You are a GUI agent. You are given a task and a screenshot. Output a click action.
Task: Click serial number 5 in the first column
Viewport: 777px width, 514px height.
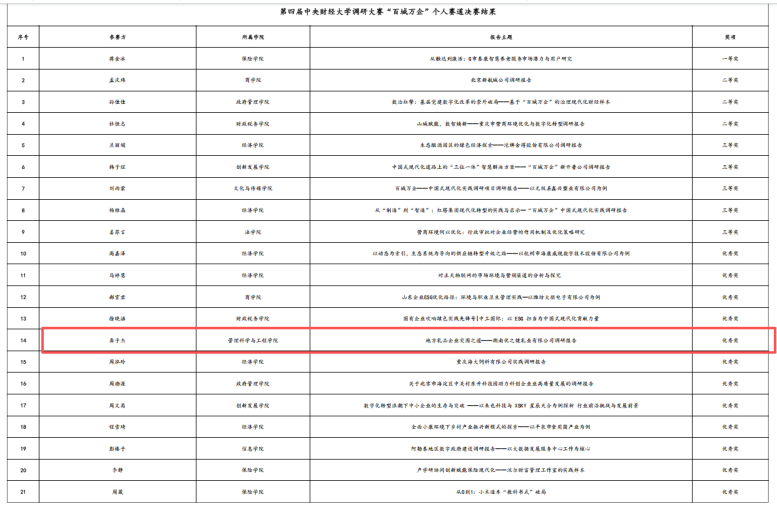point(23,145)
